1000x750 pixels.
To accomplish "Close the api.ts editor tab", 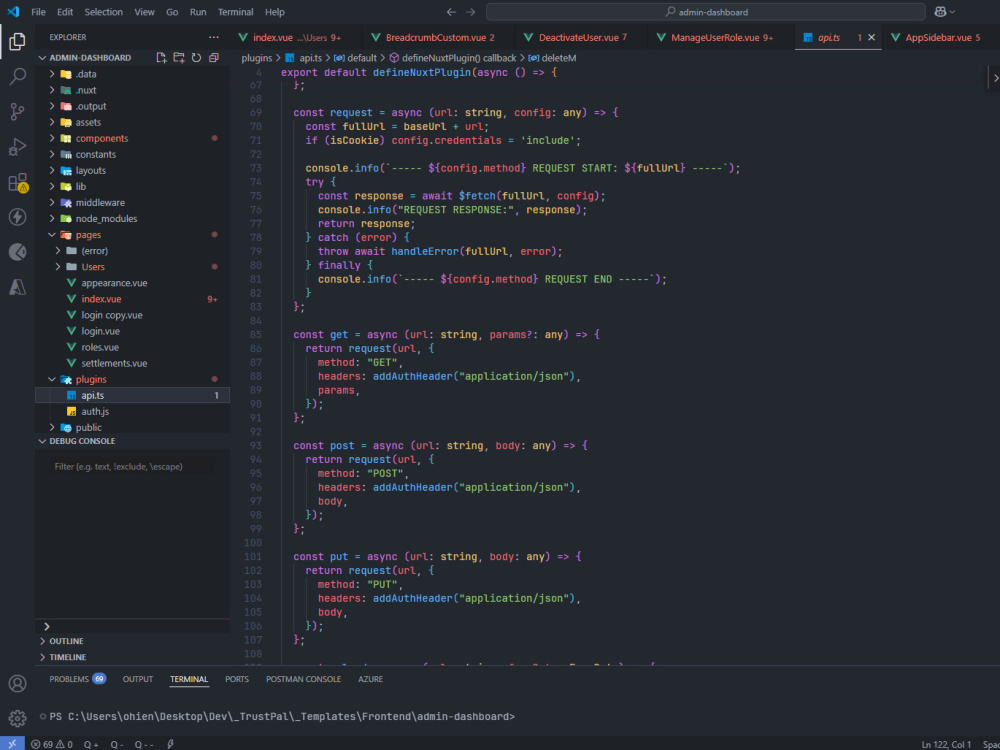I will [872, 38].
